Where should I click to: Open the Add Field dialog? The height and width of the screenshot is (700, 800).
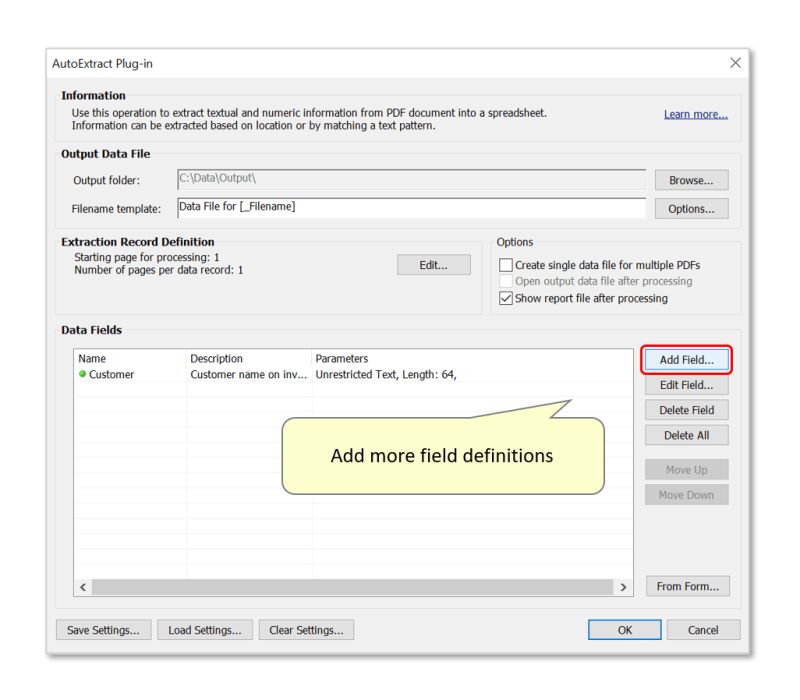pos(687,360)
